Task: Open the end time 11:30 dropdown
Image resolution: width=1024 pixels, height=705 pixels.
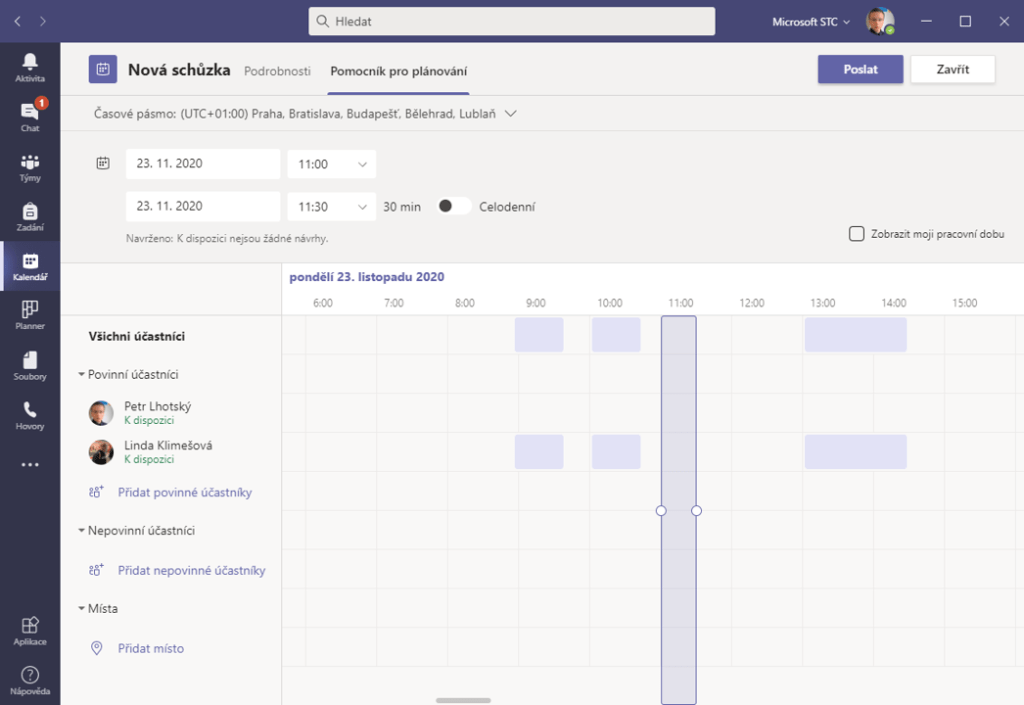Action: 331,207
